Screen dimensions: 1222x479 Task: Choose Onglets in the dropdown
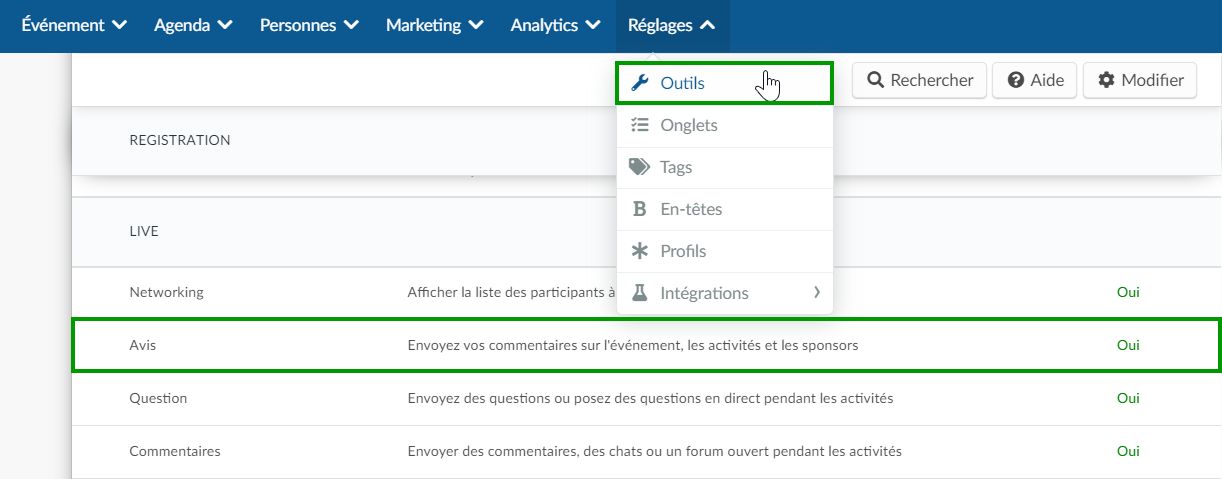724,125
